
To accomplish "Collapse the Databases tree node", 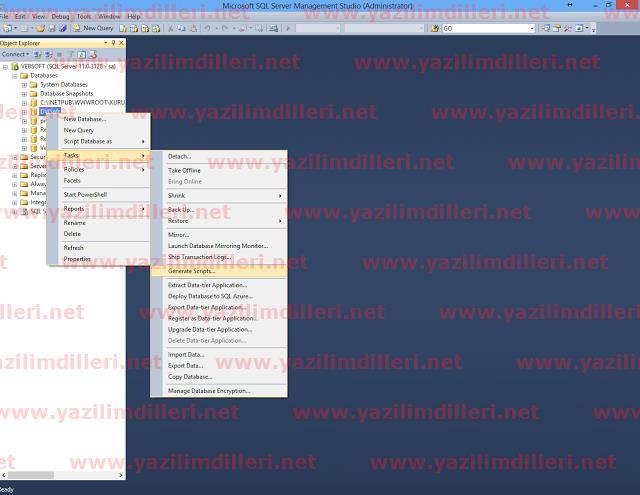I will [x=15, y=76].
